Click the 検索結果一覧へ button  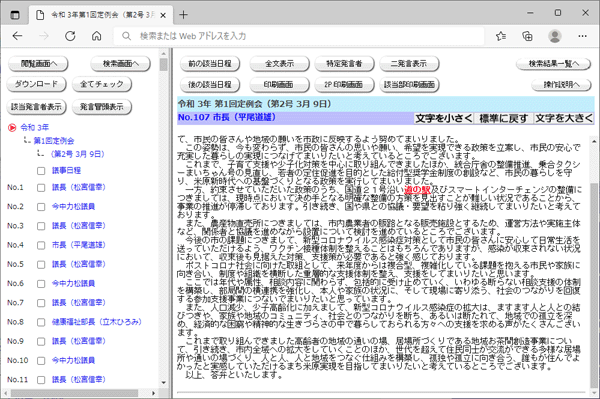(x=554, y=64)
